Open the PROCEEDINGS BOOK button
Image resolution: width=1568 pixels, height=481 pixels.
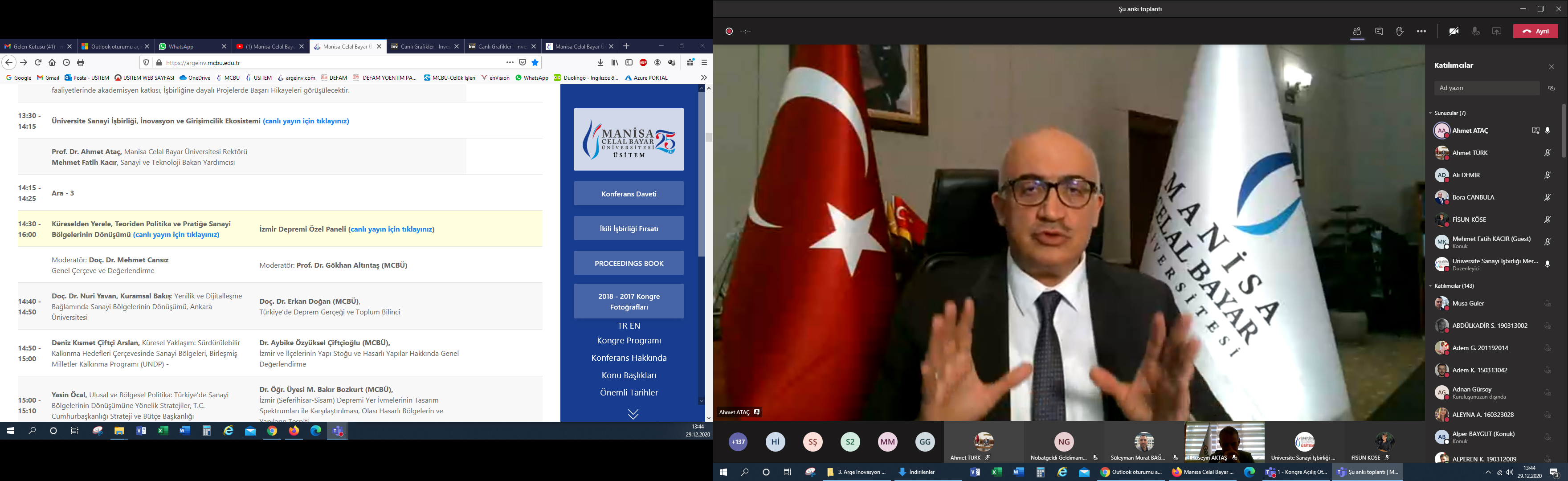click(x=628, y=263)
